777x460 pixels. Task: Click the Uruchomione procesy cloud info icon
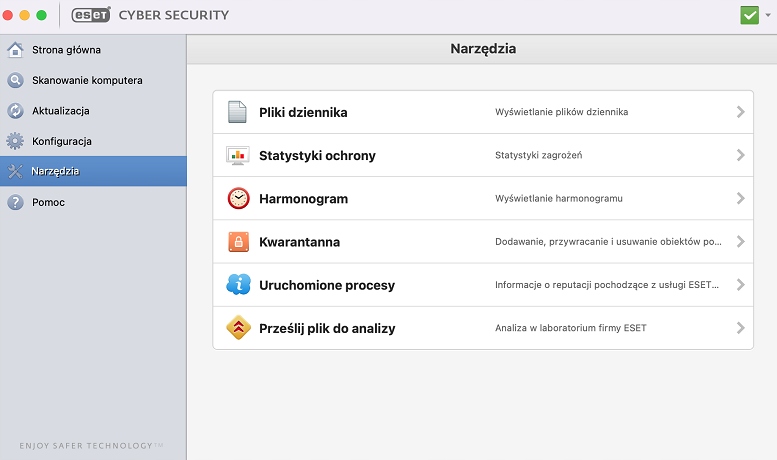(x=237, y=285)
